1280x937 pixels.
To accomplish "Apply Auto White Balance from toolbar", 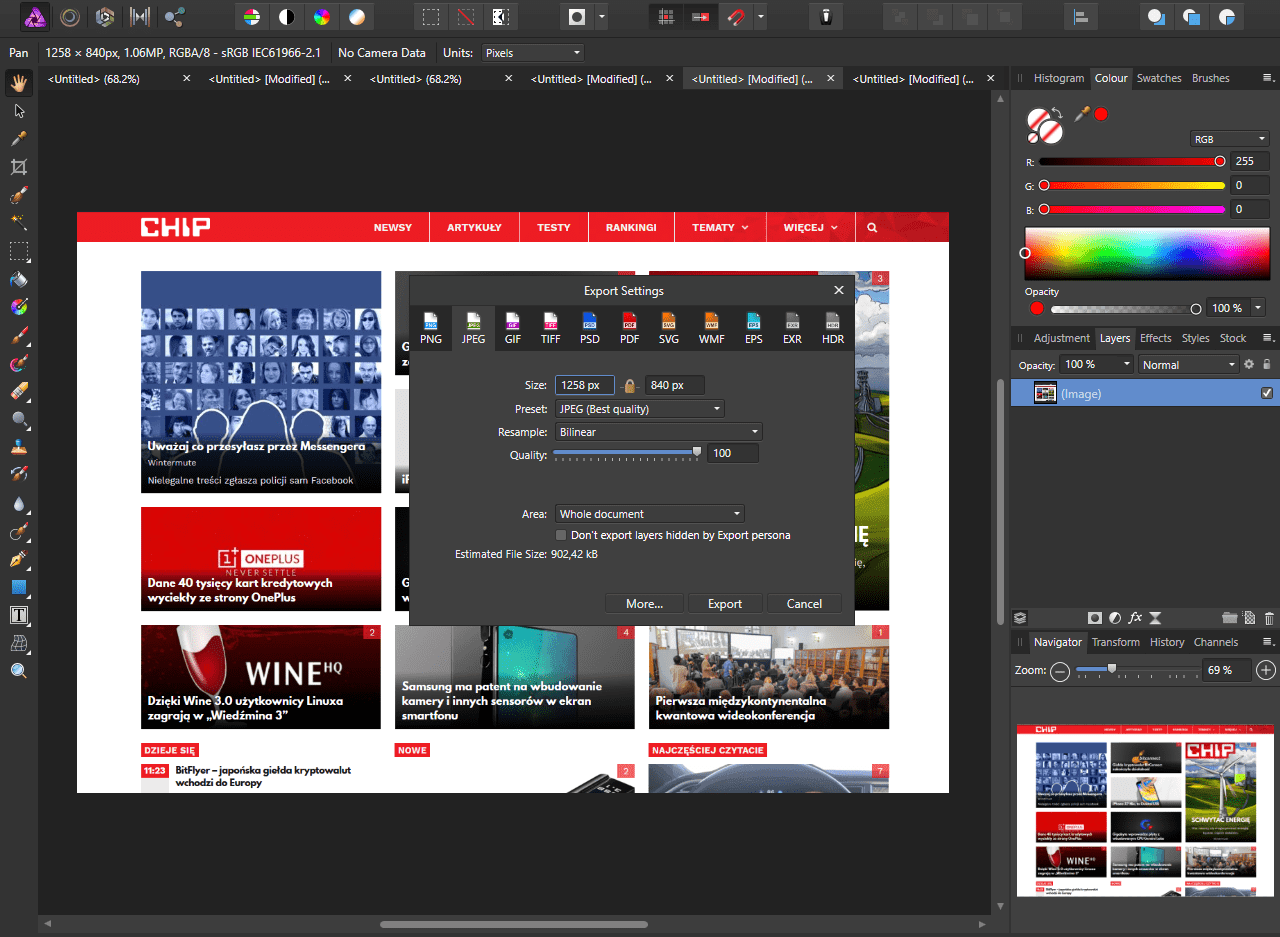I will 355,17.
